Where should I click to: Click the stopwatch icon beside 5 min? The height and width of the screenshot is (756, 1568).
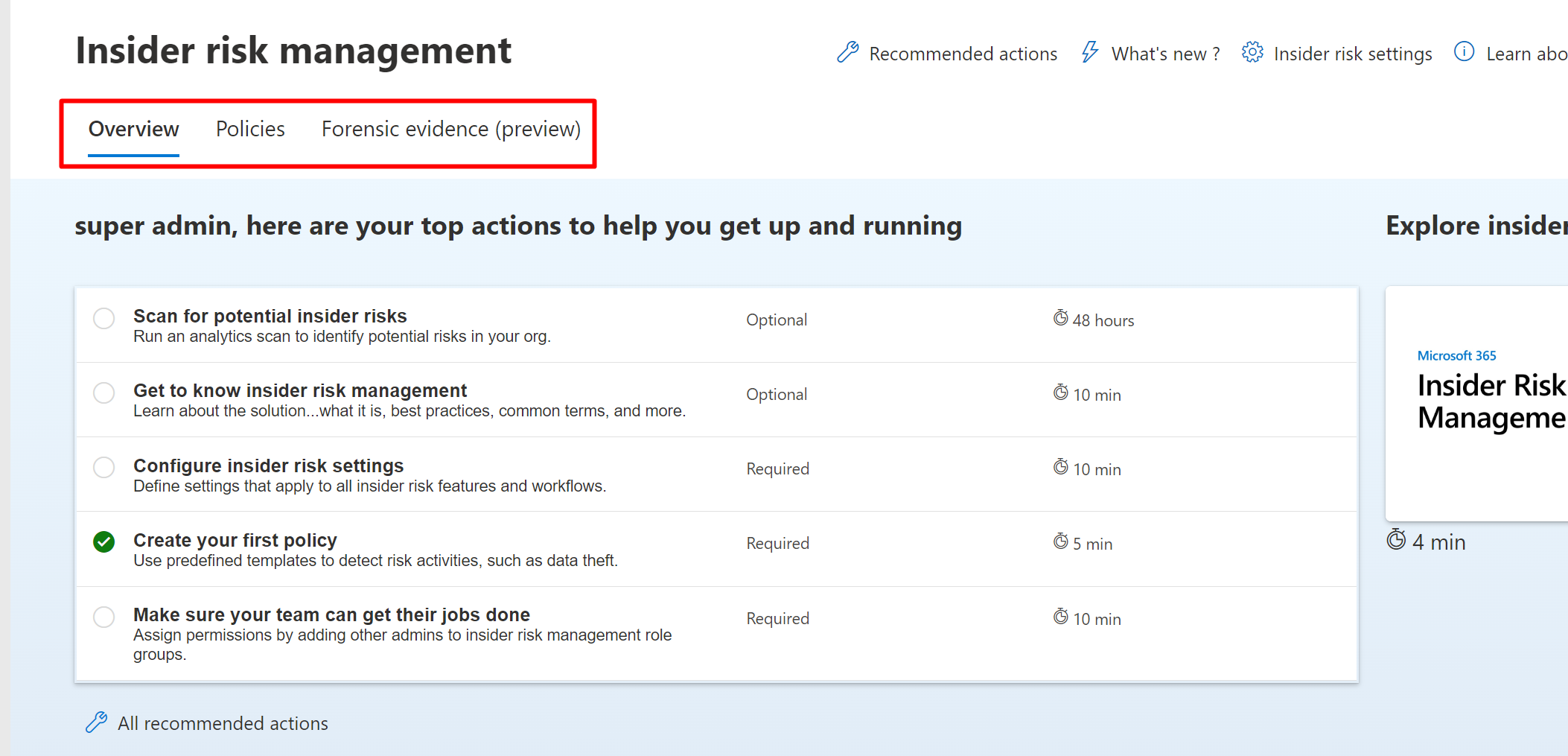[1060, 542]
